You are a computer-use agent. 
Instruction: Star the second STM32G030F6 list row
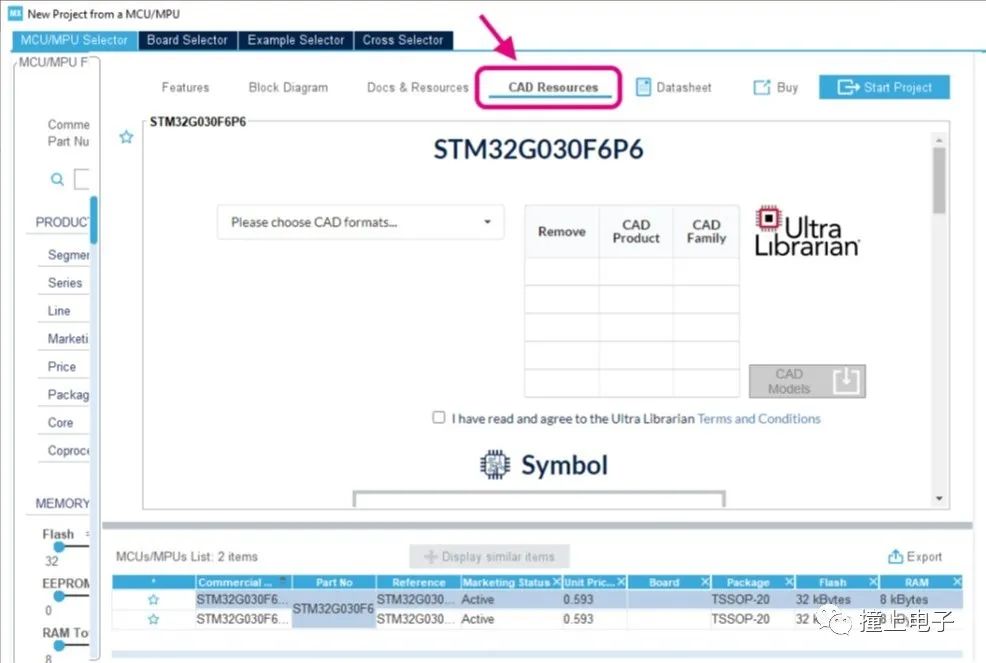[x=153, y=619]
